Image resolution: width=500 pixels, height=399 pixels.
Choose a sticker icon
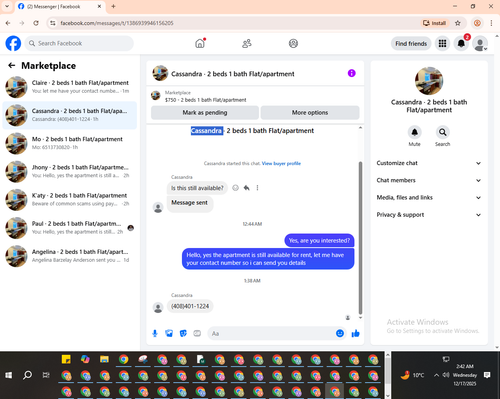point(183,333)
